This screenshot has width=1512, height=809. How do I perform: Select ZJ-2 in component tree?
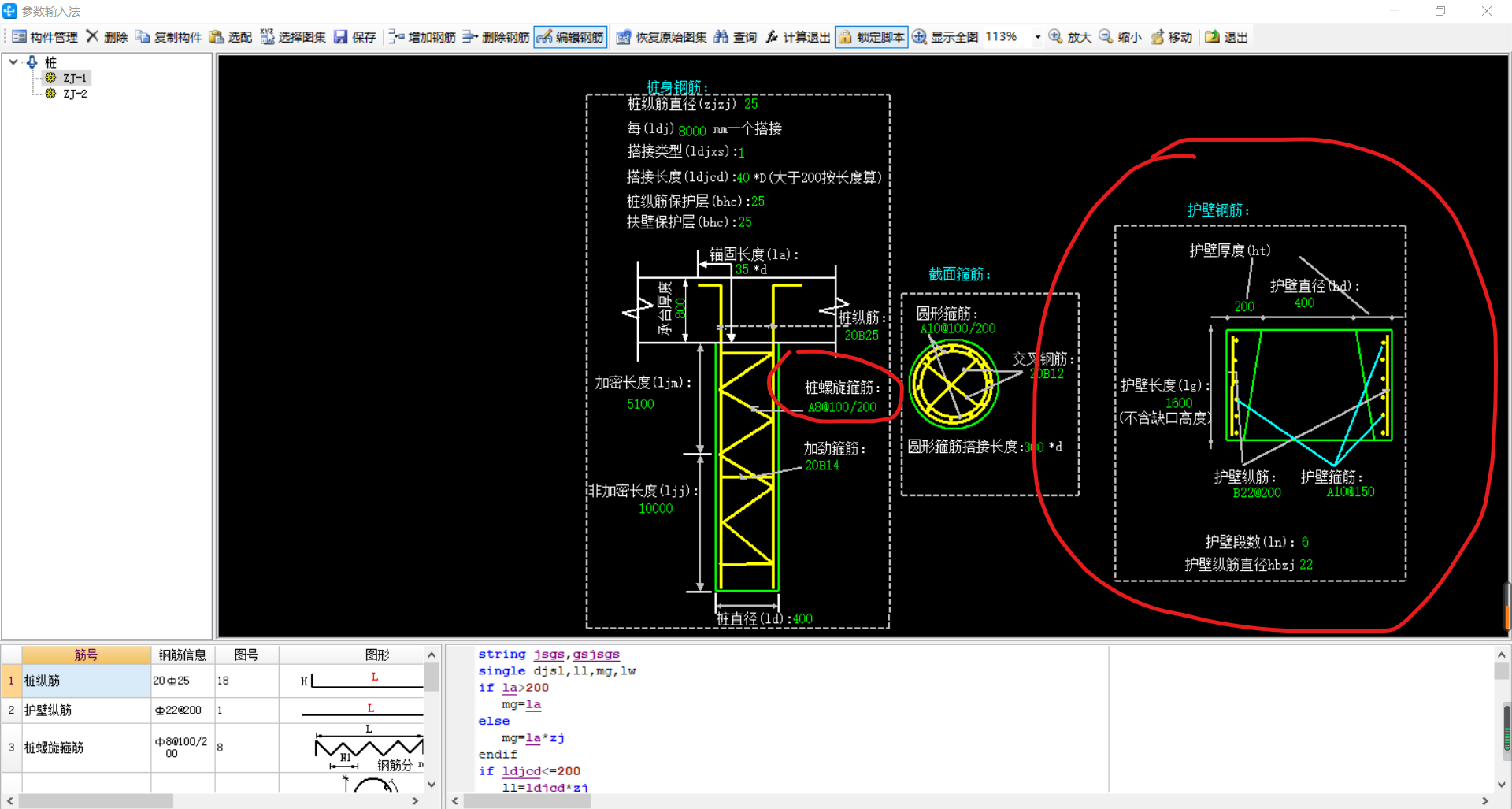75,94
